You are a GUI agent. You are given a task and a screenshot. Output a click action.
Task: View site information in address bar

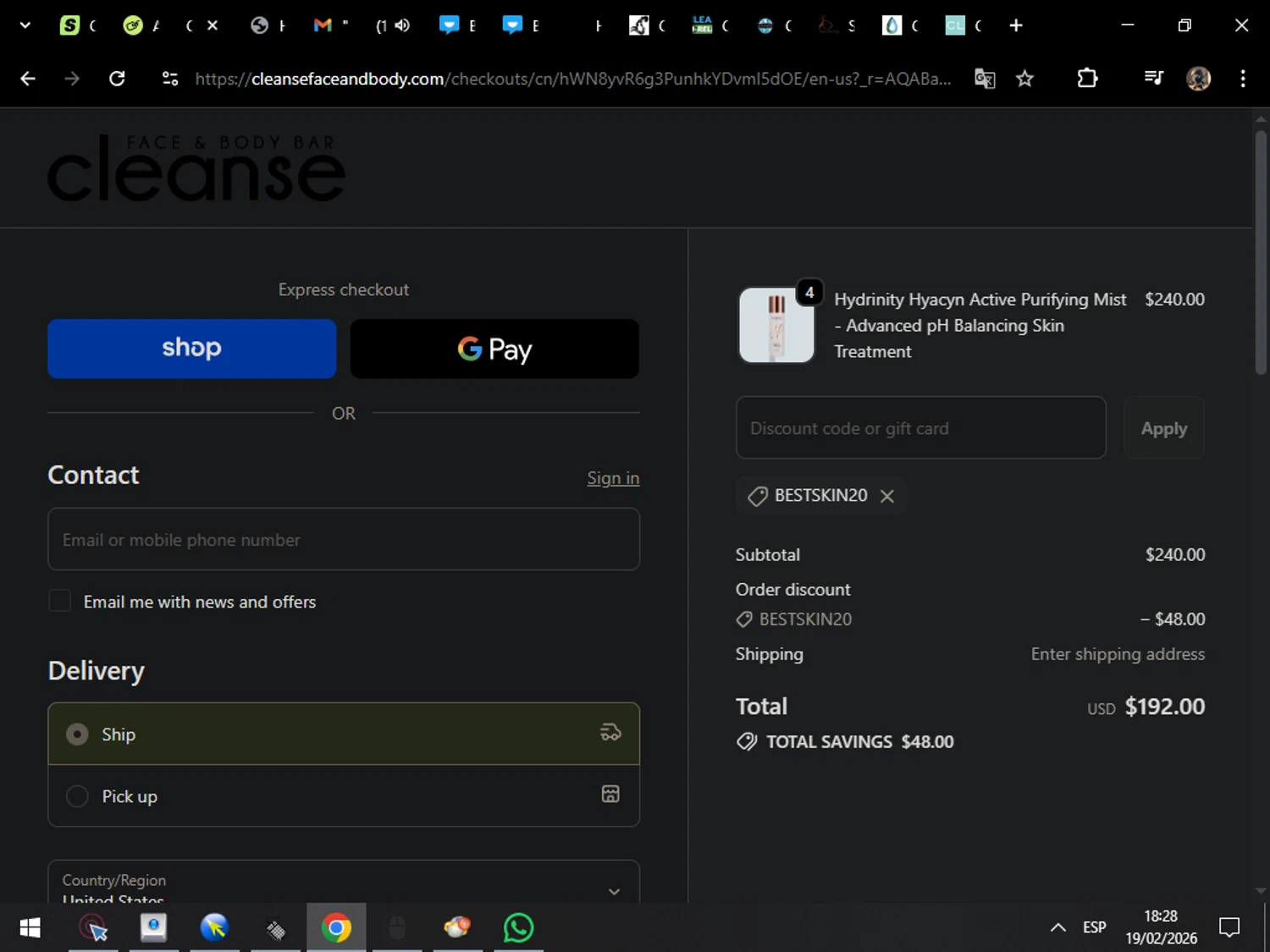pyautogui.click(x=170, y=79)
